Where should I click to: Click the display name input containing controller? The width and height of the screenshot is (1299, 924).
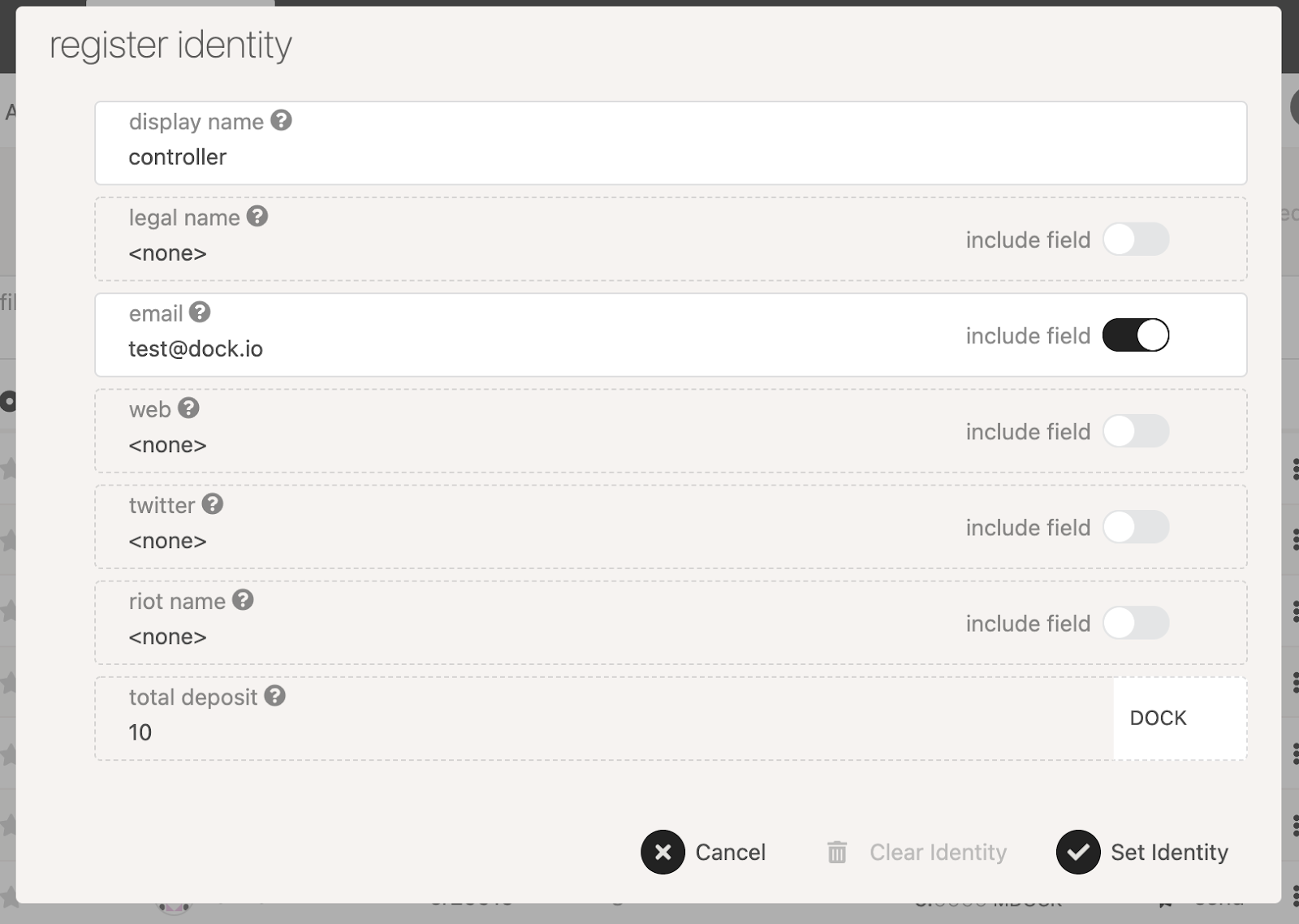pyautogui.click(x=671, y=143)
